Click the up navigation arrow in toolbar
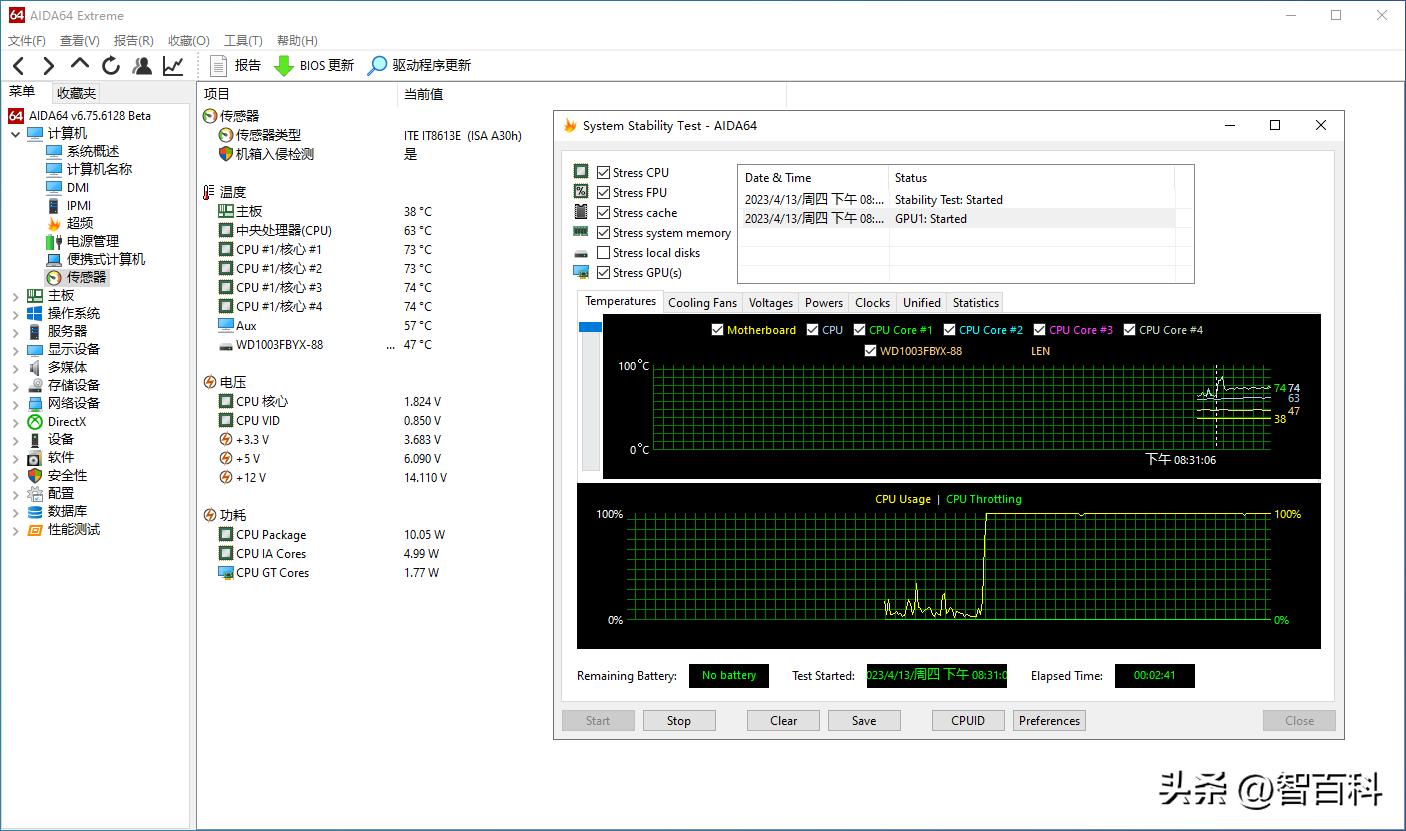 point(80,65)
